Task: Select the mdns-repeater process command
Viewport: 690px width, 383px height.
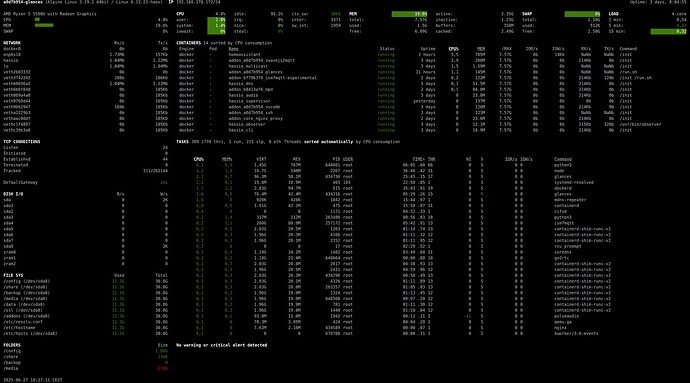Action: (x=570, y=200)
